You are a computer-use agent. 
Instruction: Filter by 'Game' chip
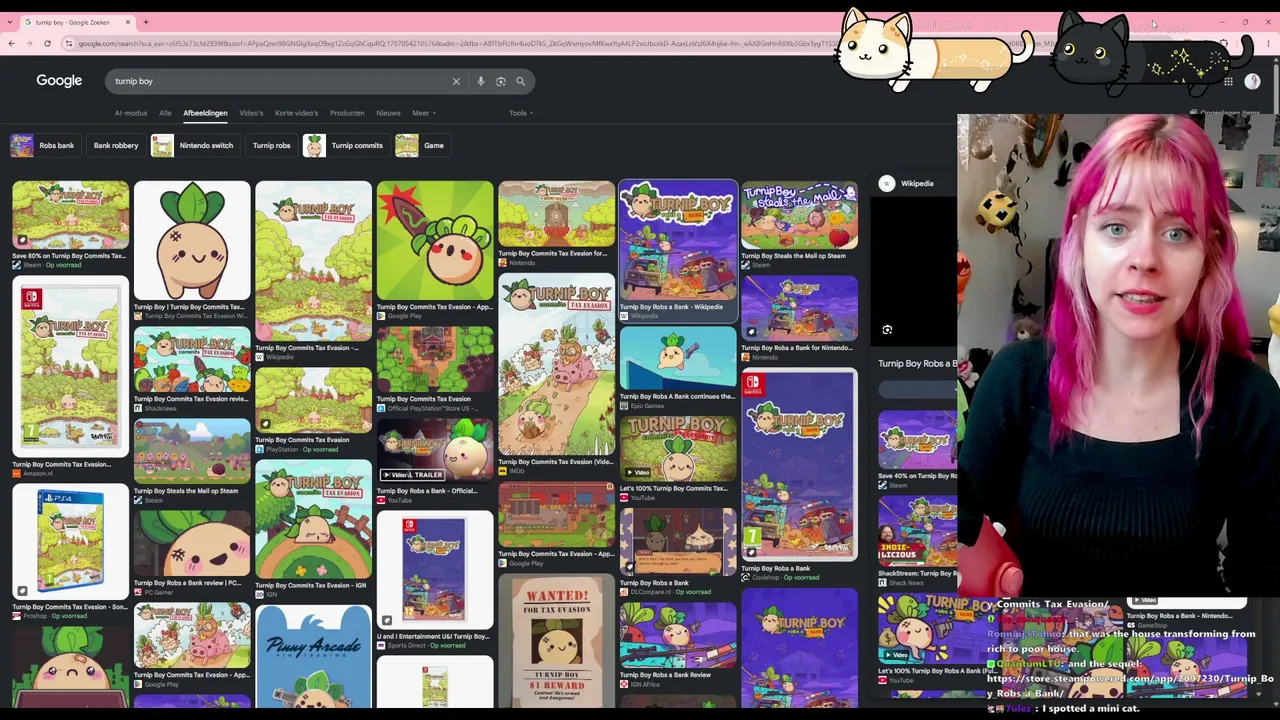click(x=421, y=146)
